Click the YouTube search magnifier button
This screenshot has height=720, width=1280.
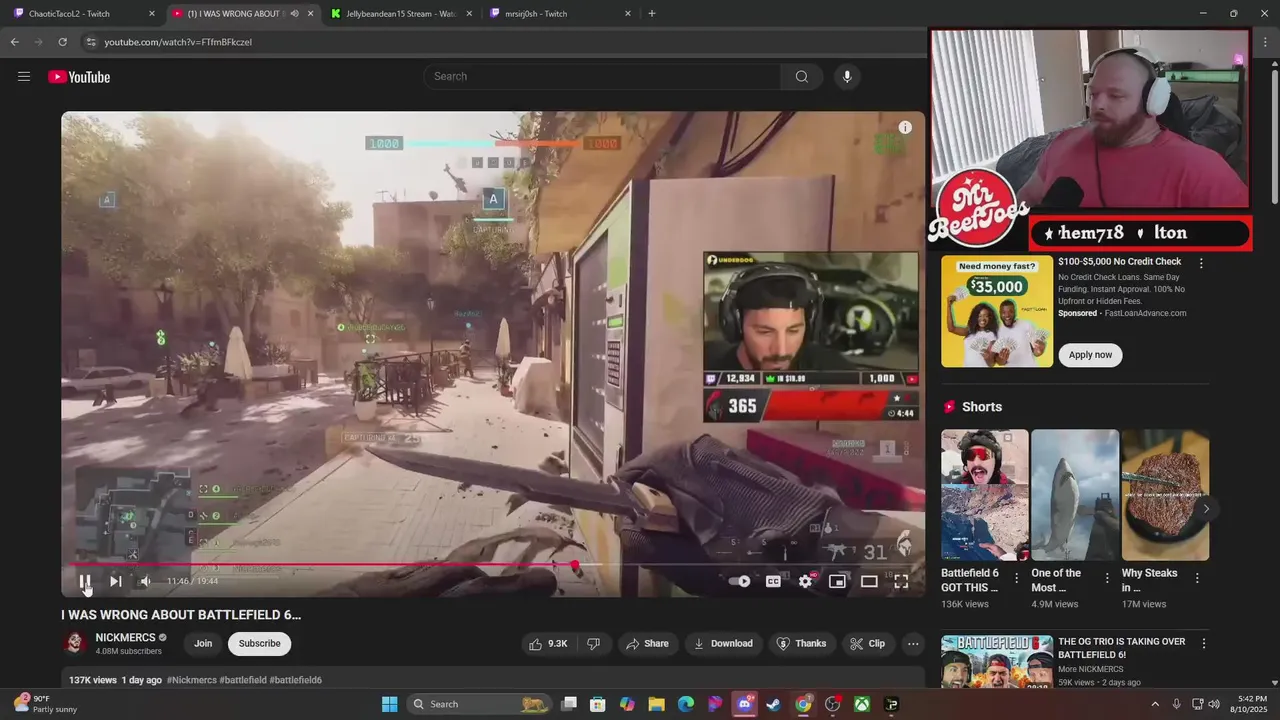pos(802,77)
